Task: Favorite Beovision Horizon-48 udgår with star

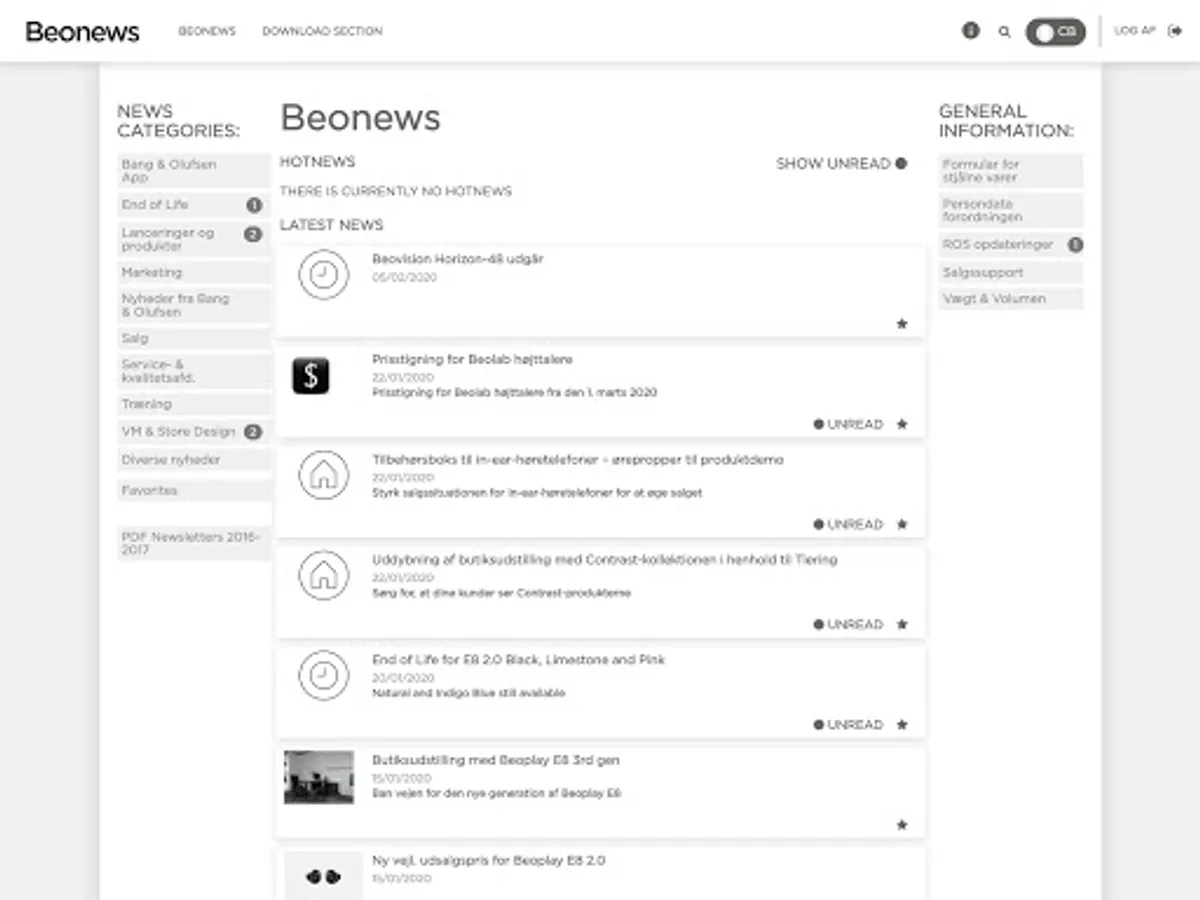Action: 902,324
